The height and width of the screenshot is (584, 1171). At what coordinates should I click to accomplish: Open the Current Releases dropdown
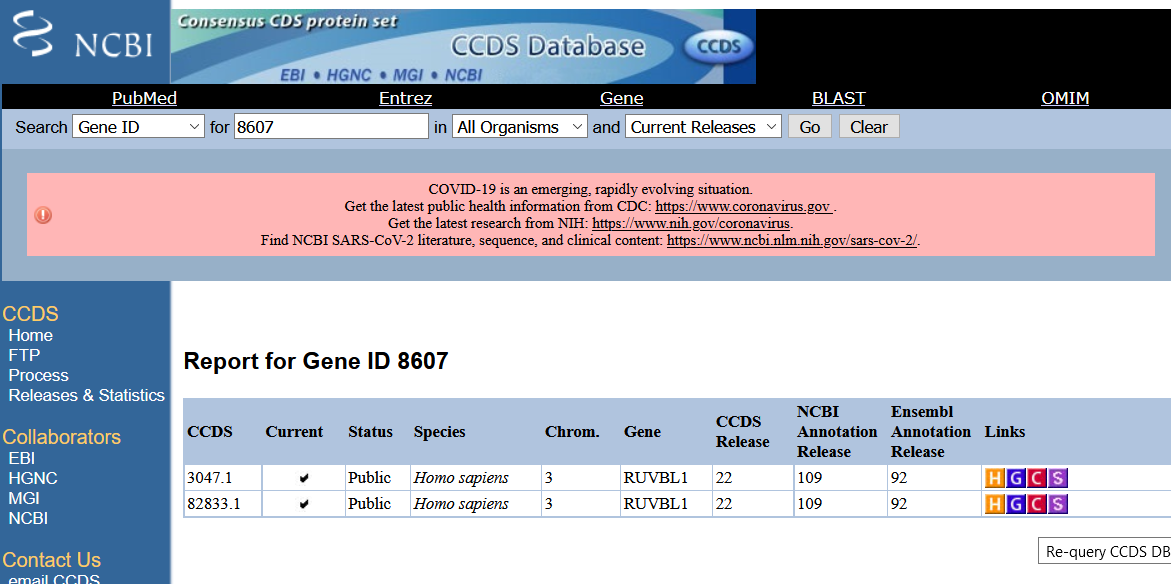coord(703,127)
